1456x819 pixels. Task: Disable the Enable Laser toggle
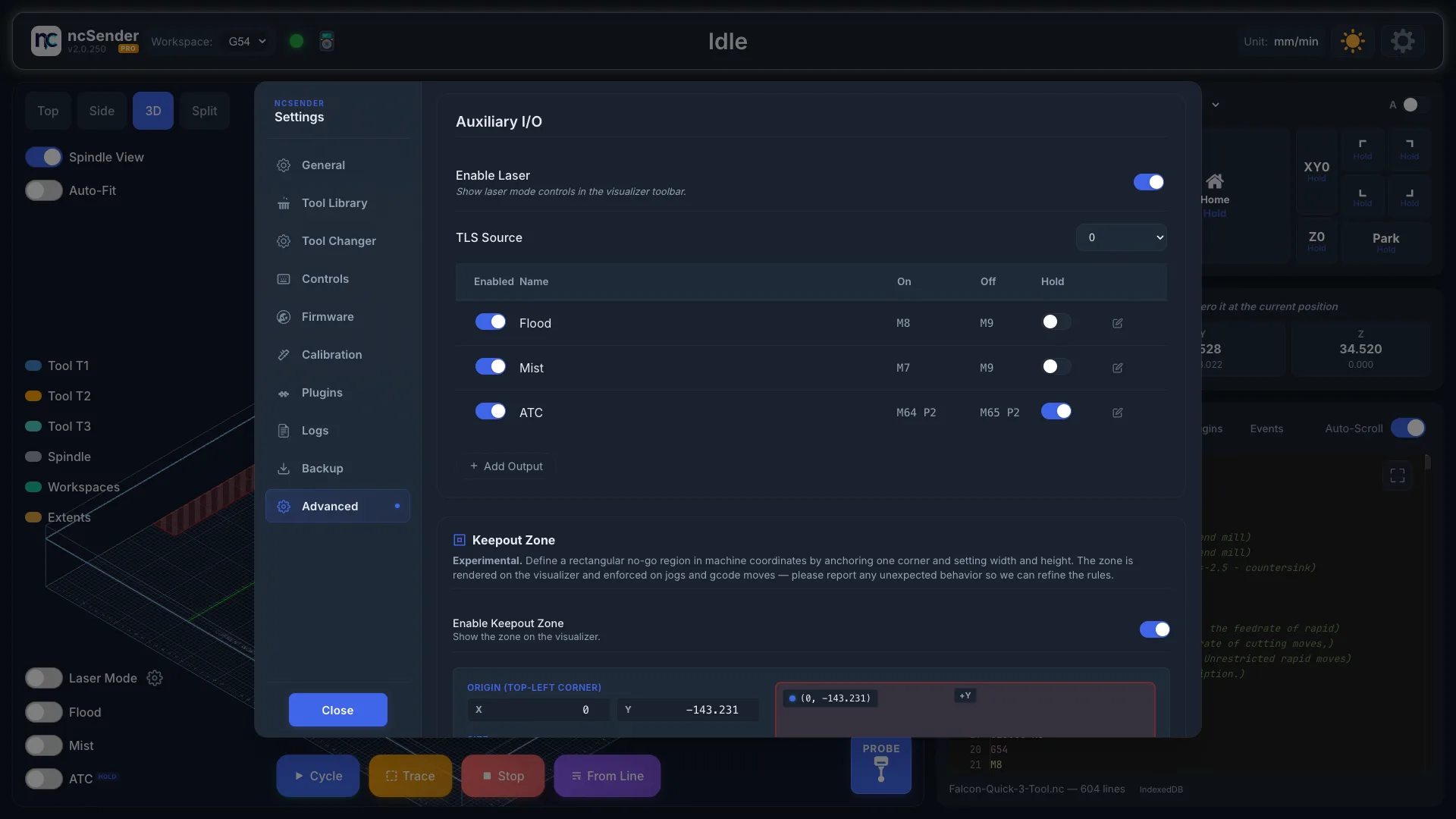click(1148, 182)
